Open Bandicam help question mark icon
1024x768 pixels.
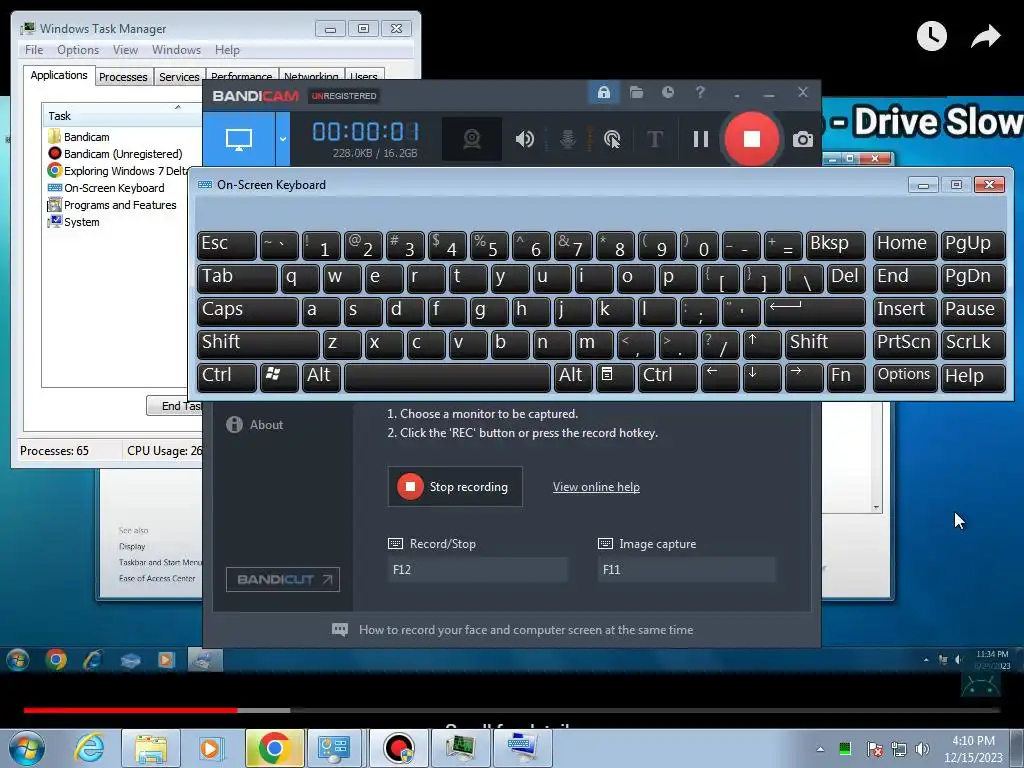[700, 93]
